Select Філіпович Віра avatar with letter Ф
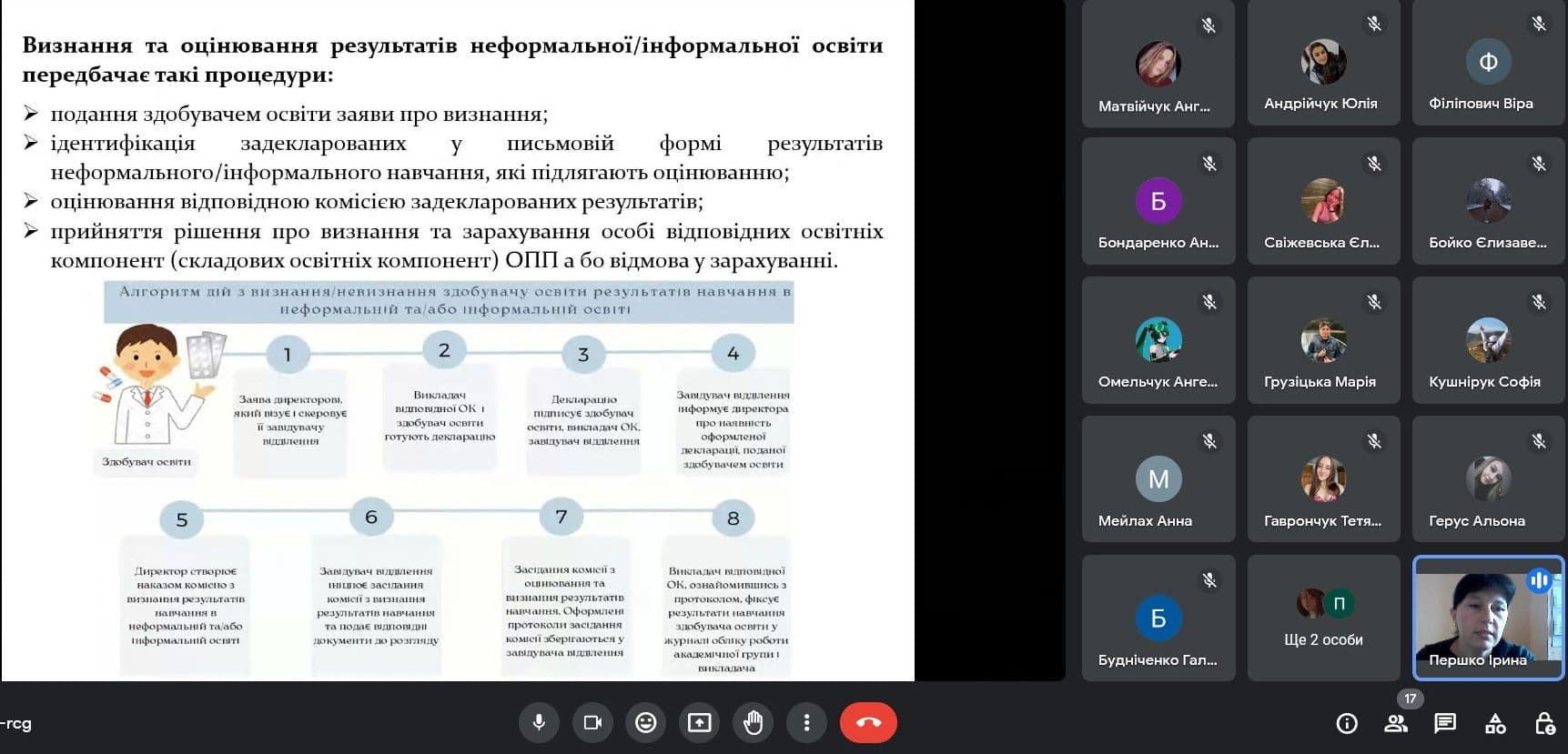 [x=1489, y=62]
